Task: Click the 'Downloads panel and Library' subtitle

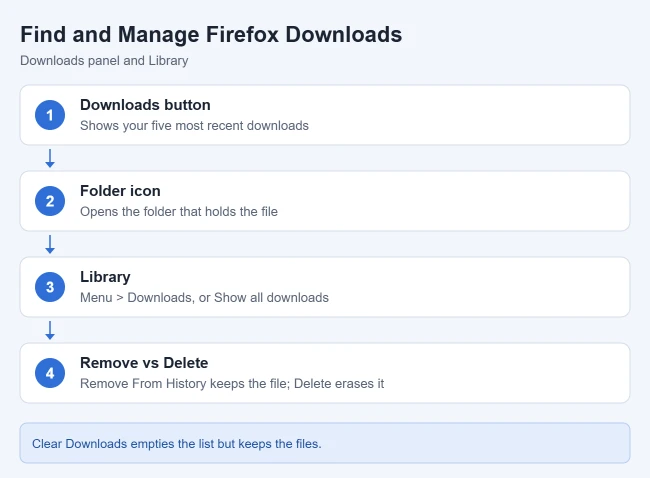Action: [x=104, y=61]
